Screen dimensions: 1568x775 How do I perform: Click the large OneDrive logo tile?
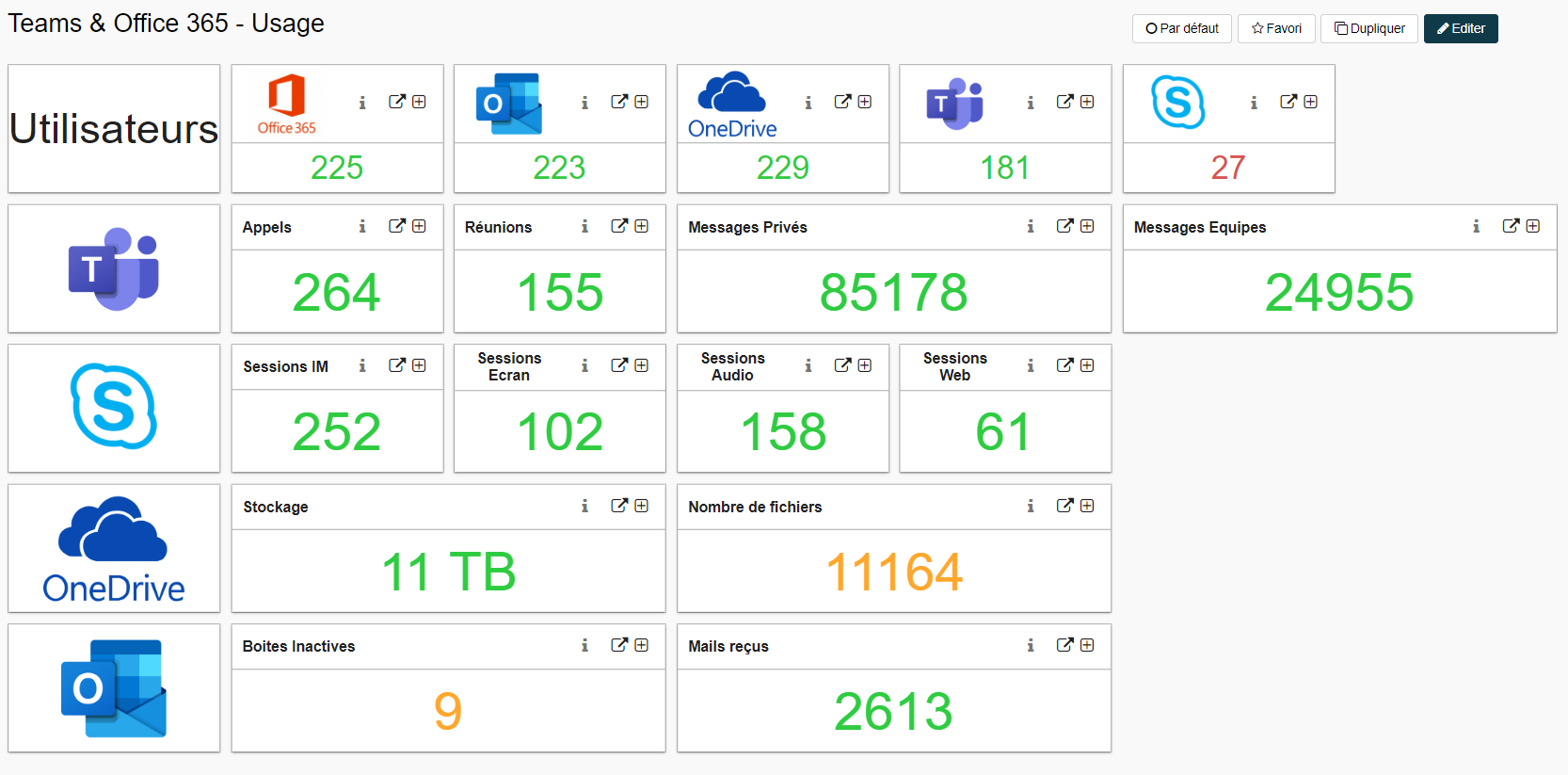[x=114, y=548]
